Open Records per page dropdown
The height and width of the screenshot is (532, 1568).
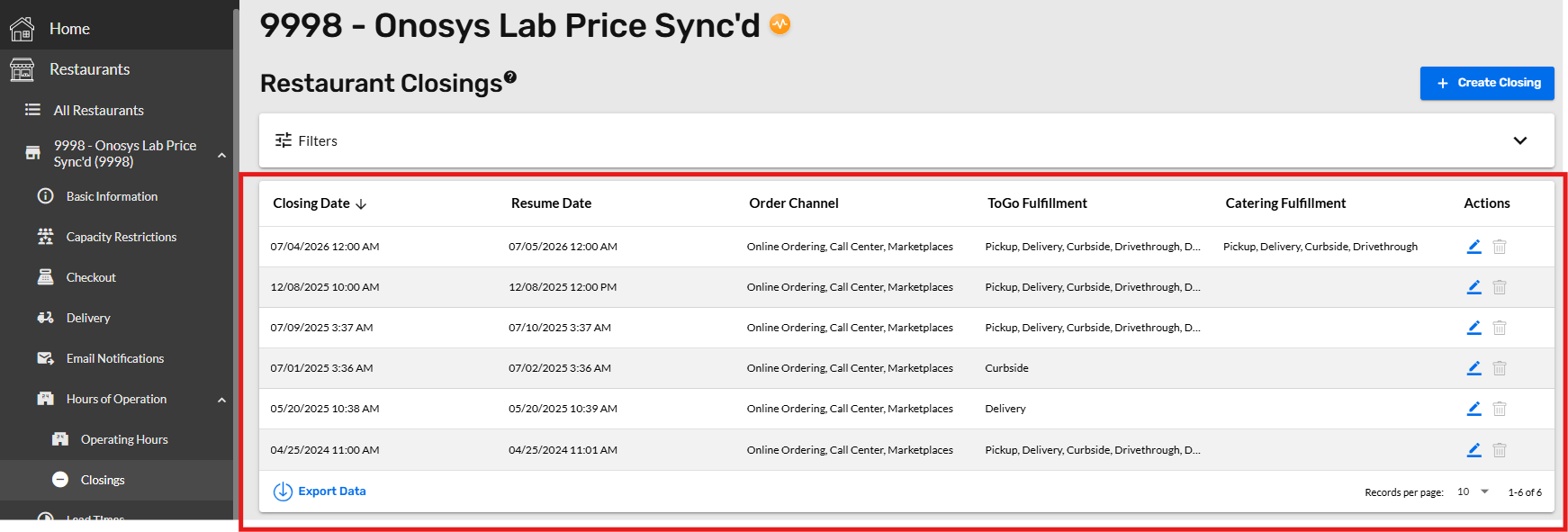tap(1473, 491)
